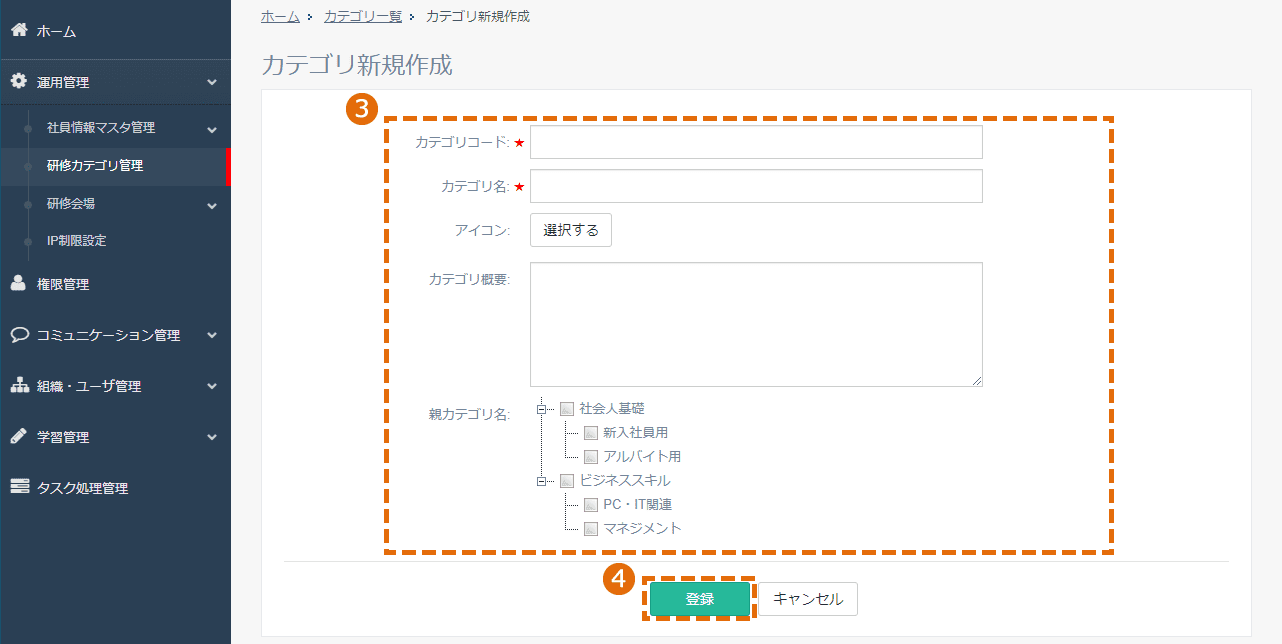Focus the カテゴリ名 input field
Viewport: 1282px width, 644px height.
coord(756,186)
